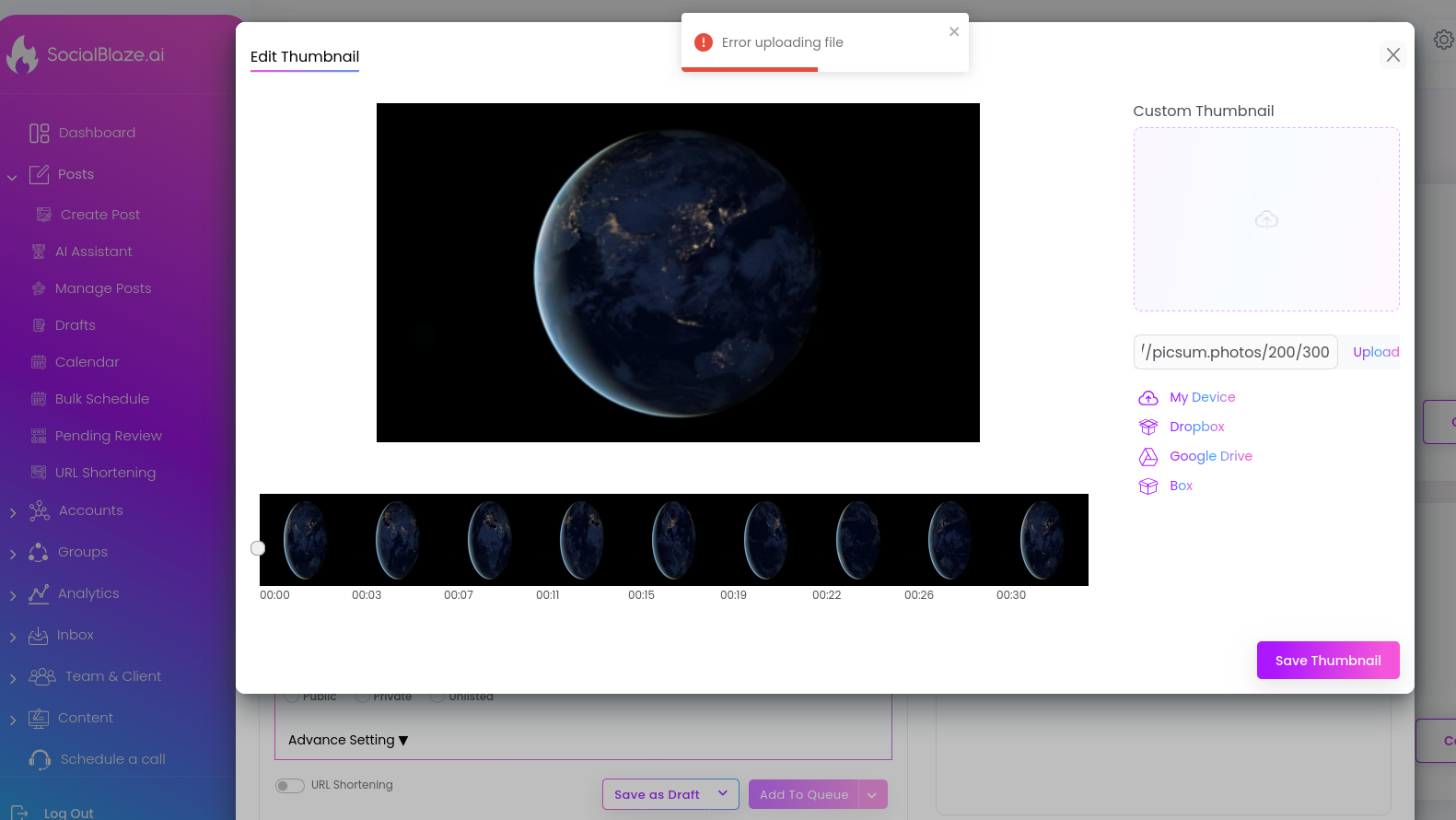Click the Calendar icon

coord(39,362)
